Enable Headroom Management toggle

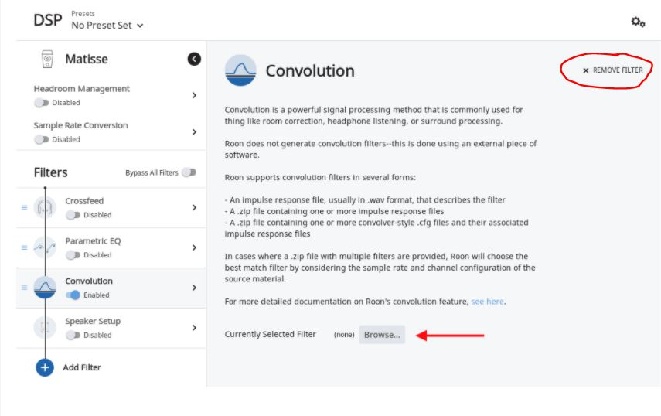coord(41,102)
